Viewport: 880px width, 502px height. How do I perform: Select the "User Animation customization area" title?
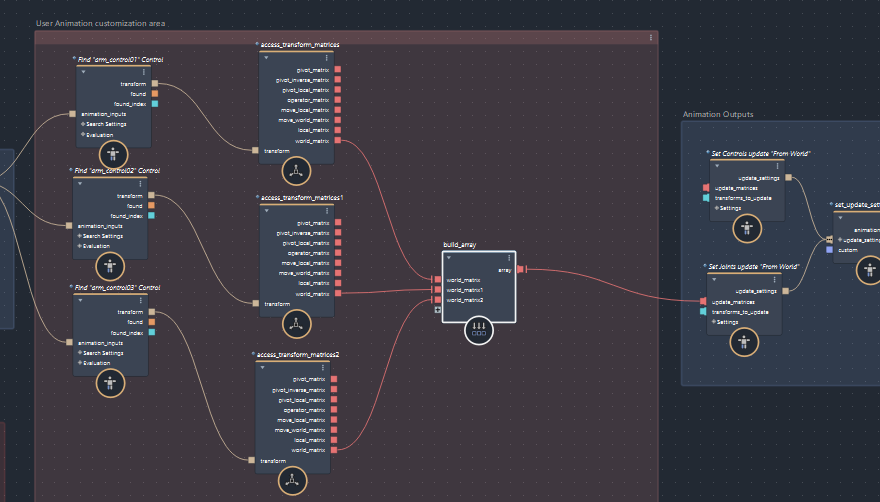[100, 23]
